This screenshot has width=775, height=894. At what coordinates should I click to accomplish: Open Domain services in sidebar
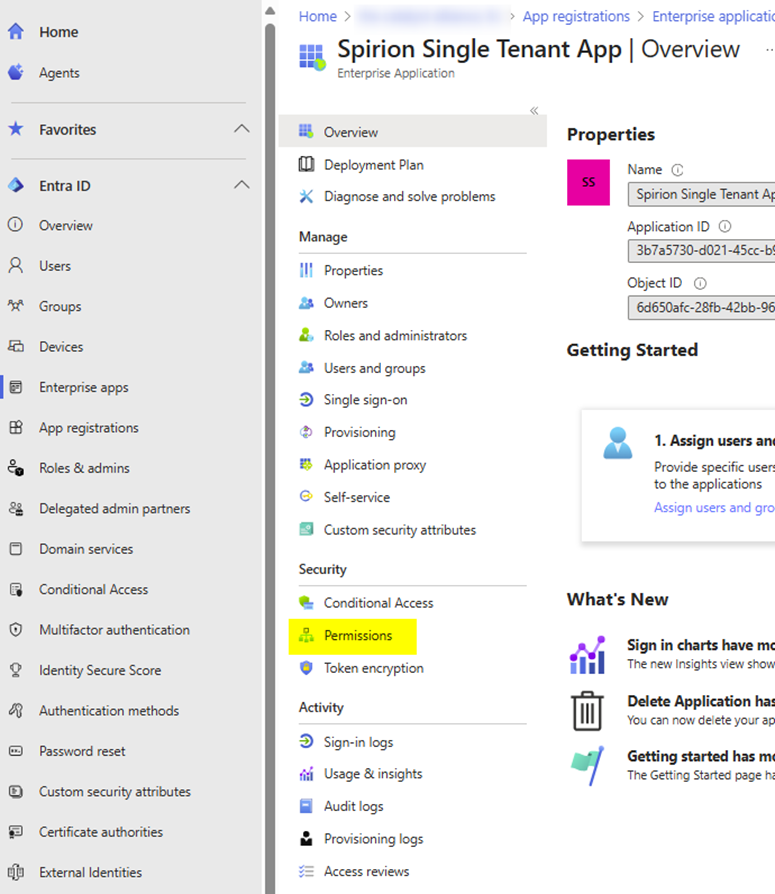pos(86,549)
